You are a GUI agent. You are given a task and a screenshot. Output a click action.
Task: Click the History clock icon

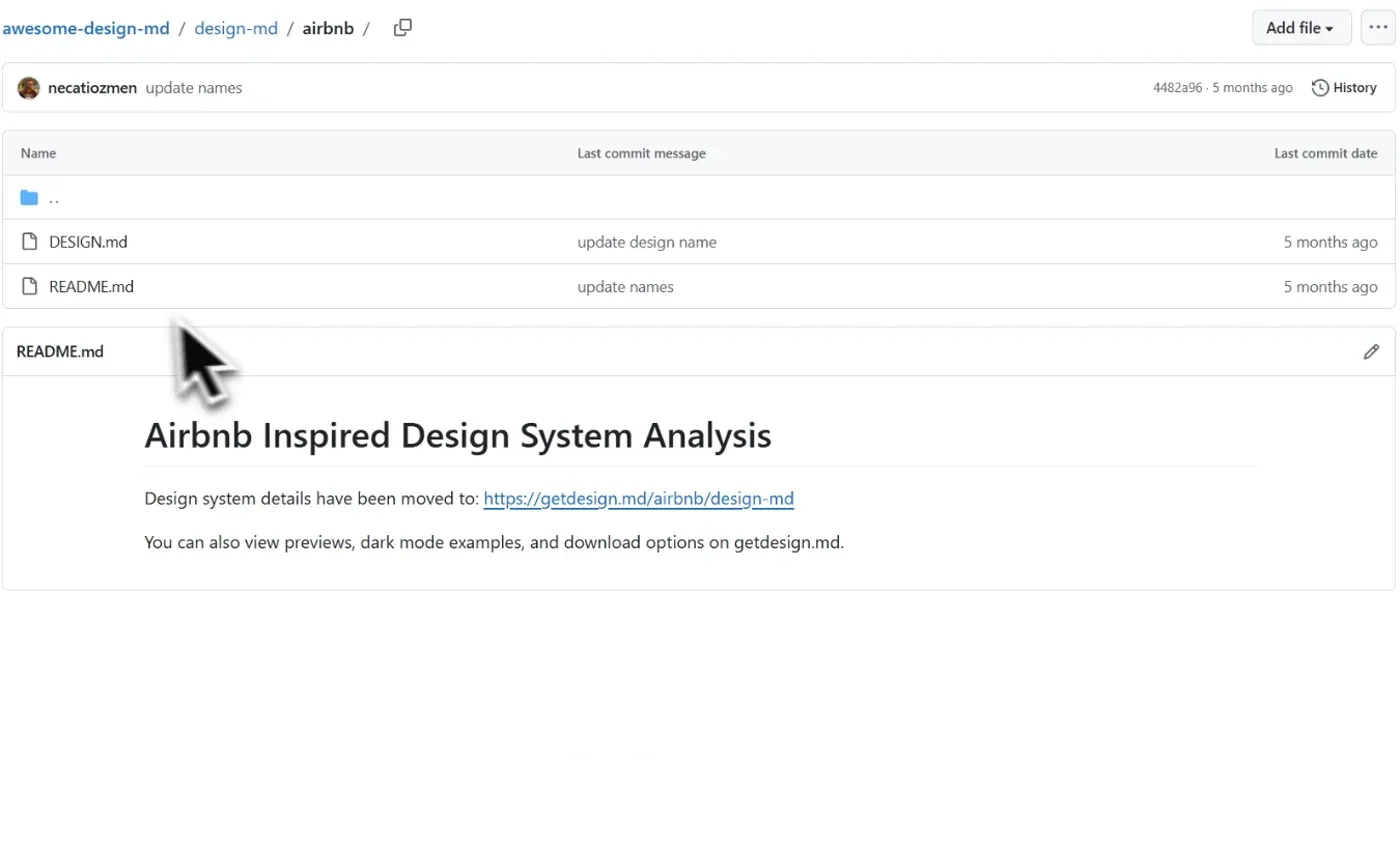pyautogui.click(x=1320, y=88)
